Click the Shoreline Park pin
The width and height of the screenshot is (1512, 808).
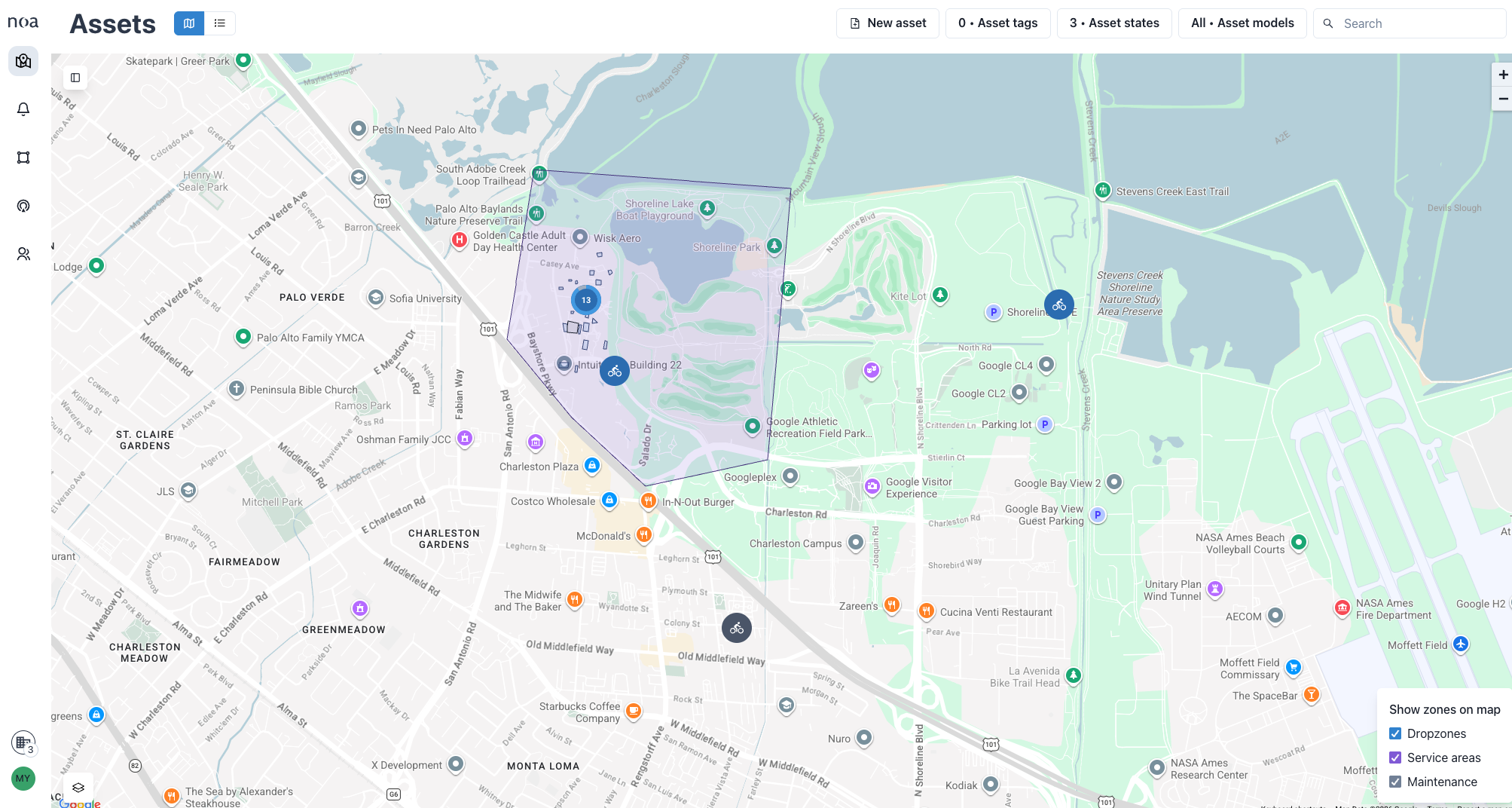[774, 246]
